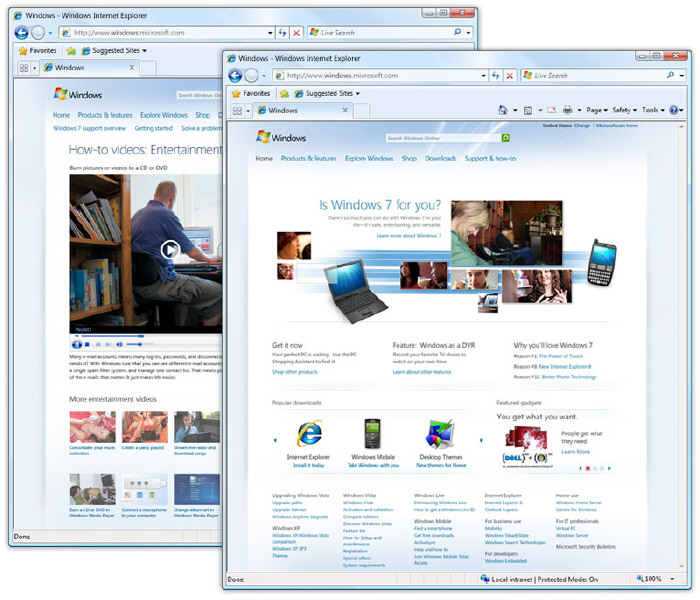Open recent pages dropdown in rear window
Screen dimensions: 700x600
click(50, 33)
